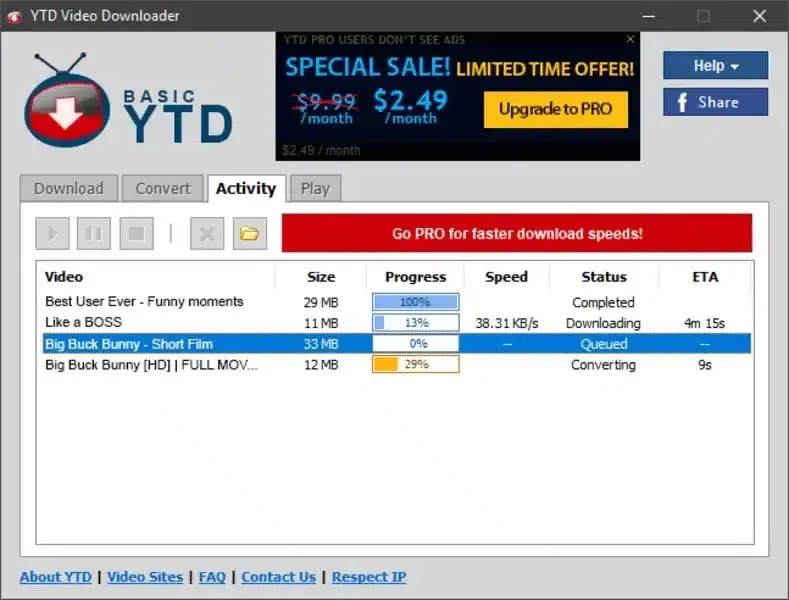This screenshot has width=789, height=600.
Task: Open the About YTD link
Action: (56, 577)
